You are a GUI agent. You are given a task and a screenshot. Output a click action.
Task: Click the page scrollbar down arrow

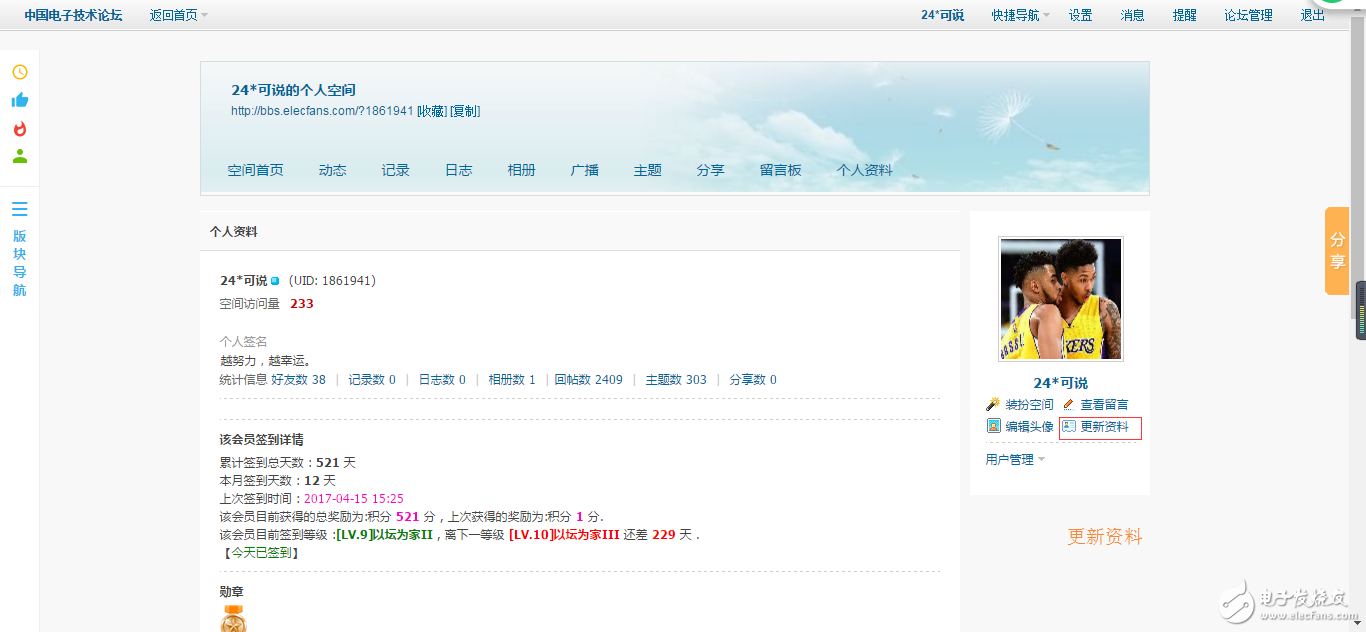click(x=1357, y=623)
